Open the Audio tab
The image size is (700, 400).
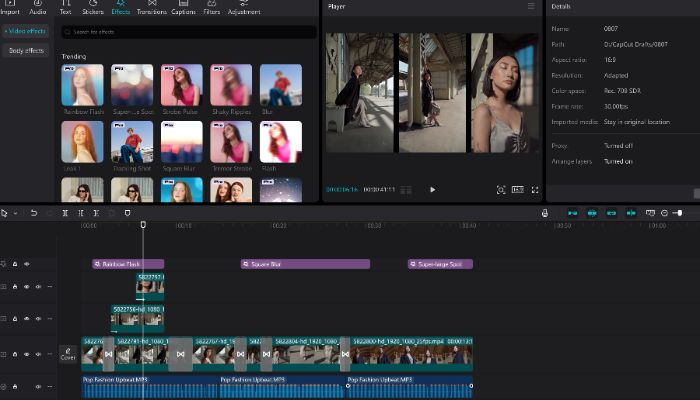[x=38, y=8]
